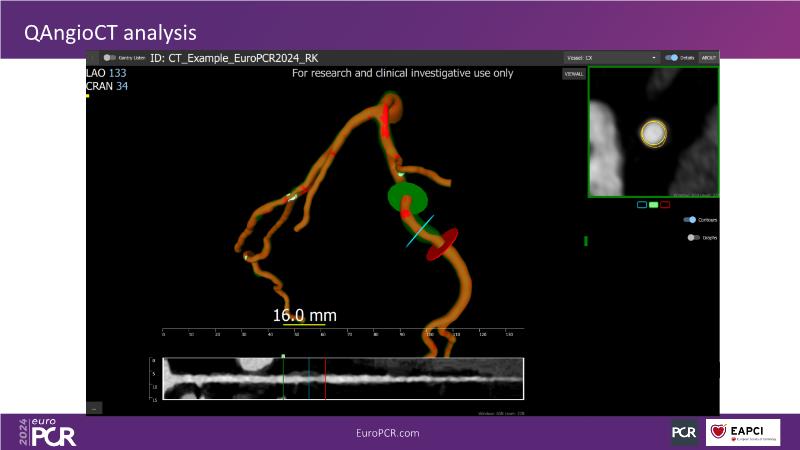800x450 pixels.
Task: Select the blue outlined marker box
Action: 642,204
